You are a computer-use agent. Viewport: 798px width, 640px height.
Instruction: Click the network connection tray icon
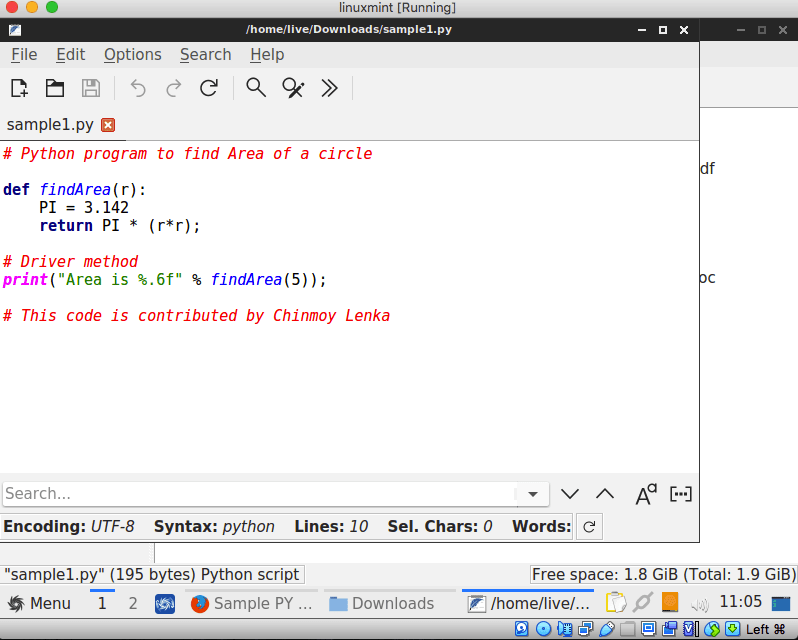coord(643,603)
